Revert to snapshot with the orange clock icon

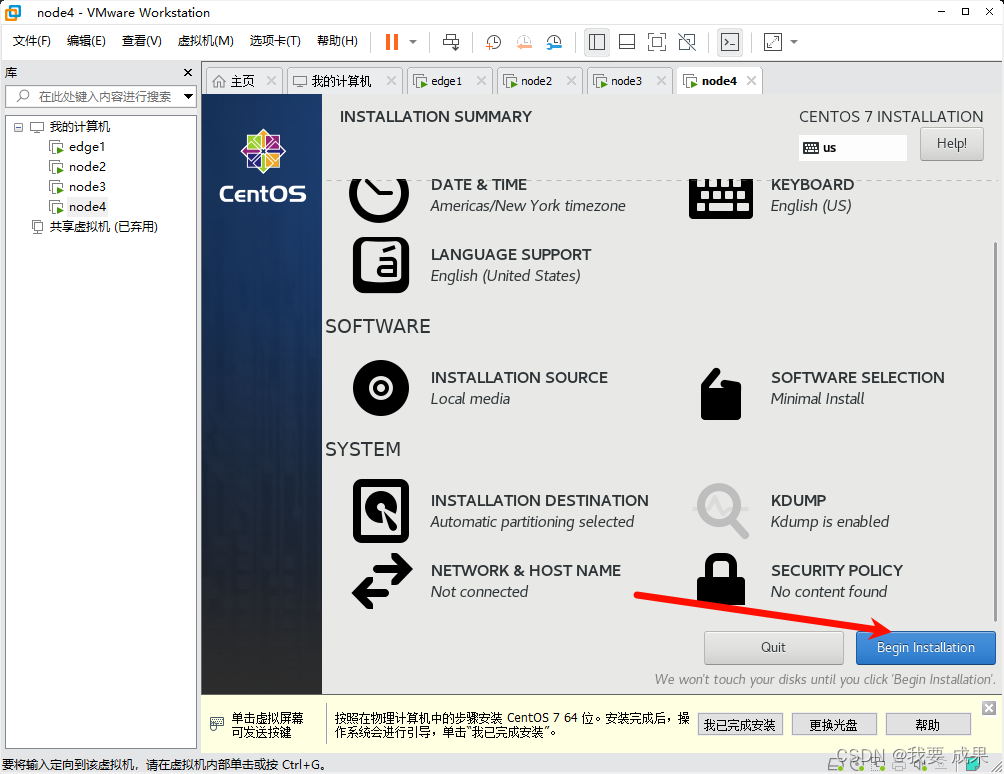pos(523,42)
